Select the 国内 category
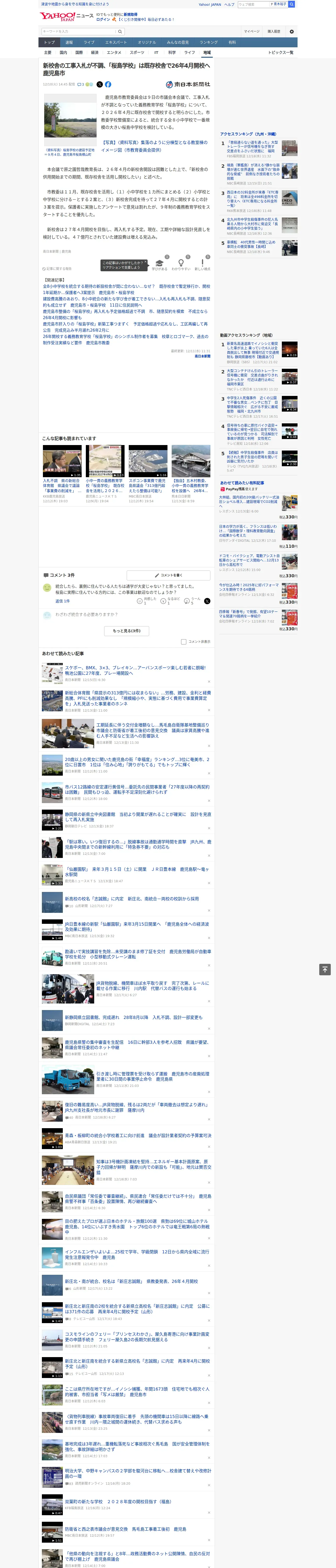 click(x=63, y=53)
